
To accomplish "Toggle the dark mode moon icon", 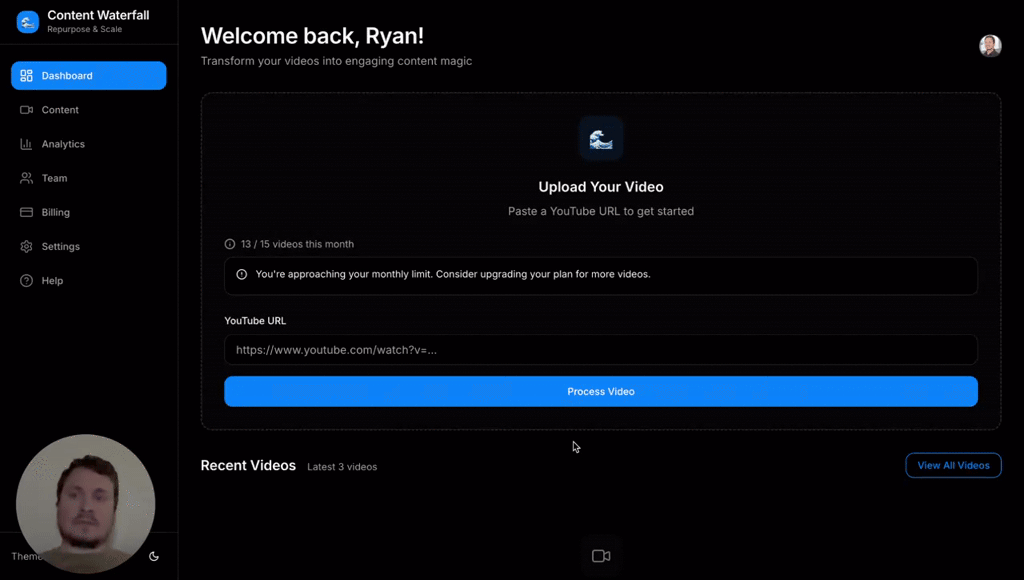I will pyautogui.click(x=154, y=556).
